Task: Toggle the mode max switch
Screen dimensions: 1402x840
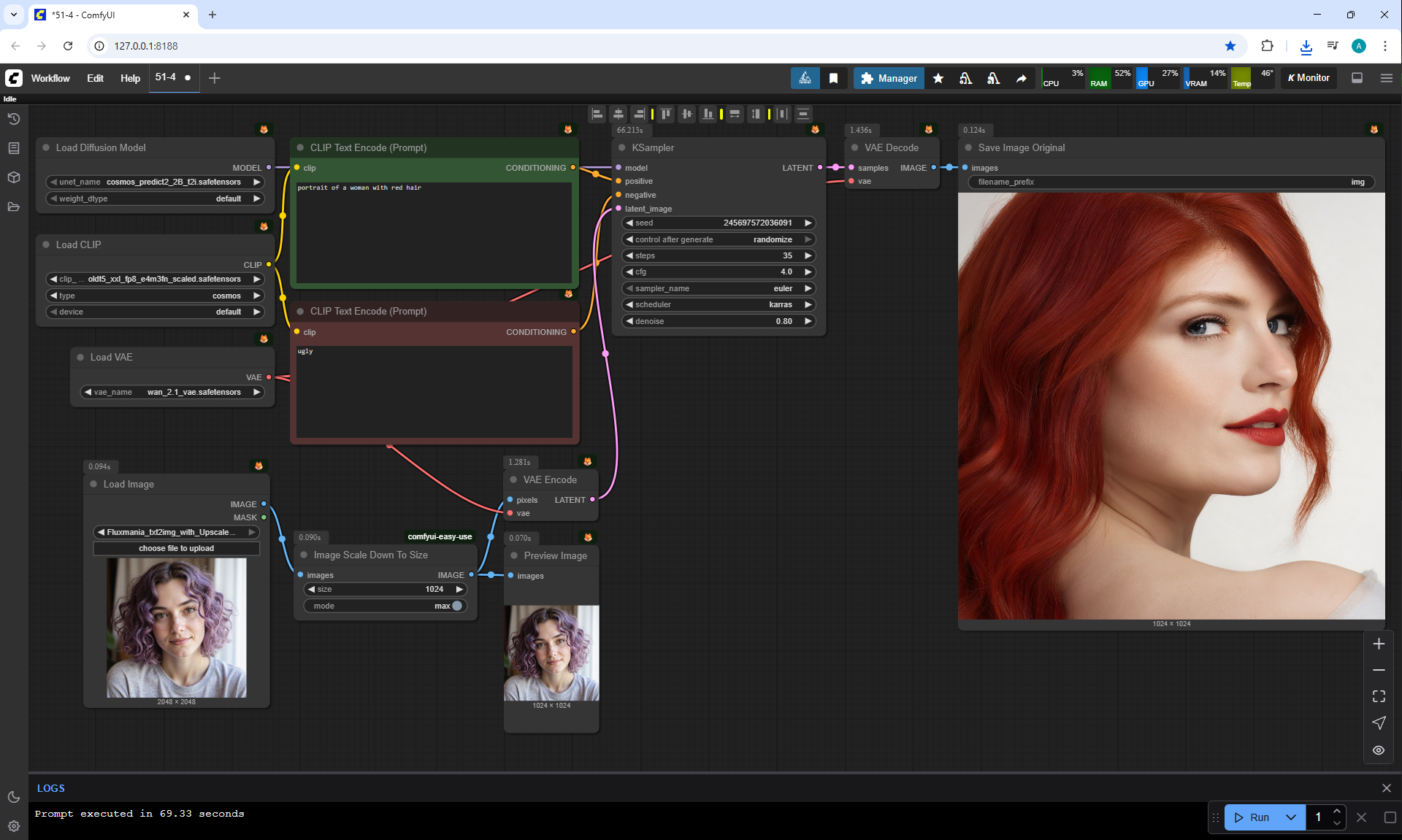Action: pos(457,606)
